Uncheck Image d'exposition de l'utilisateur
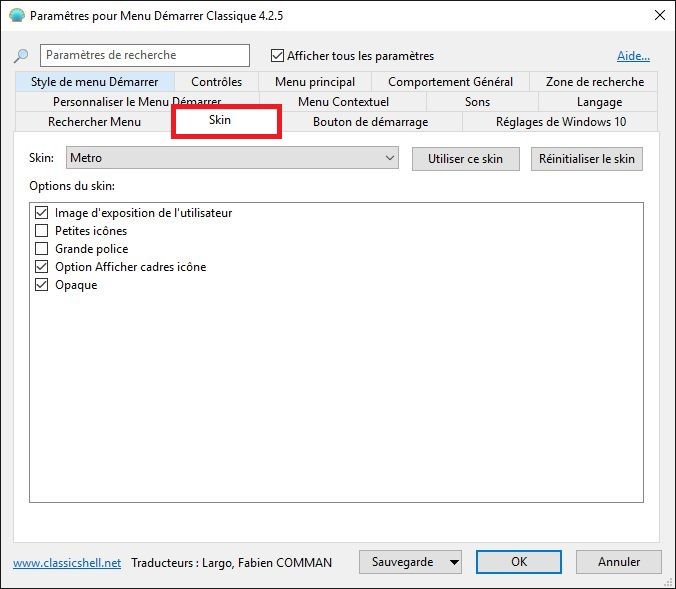The width and height of the screenshot is (676, 589). pyautogui.click(x=41, y=213)
